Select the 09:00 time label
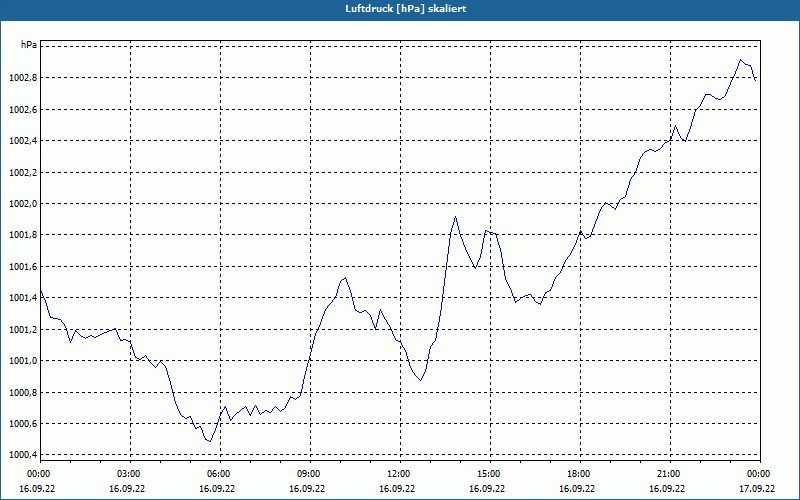This screenshot has width=800, height=500. coord(311,474)
